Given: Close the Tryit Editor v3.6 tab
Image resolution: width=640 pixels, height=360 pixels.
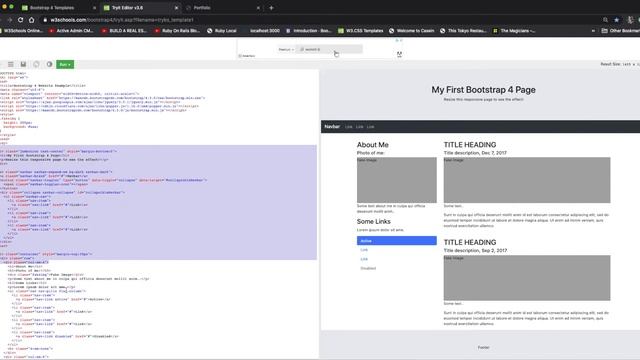Looking at the screenshot, I should coord(176,8).
